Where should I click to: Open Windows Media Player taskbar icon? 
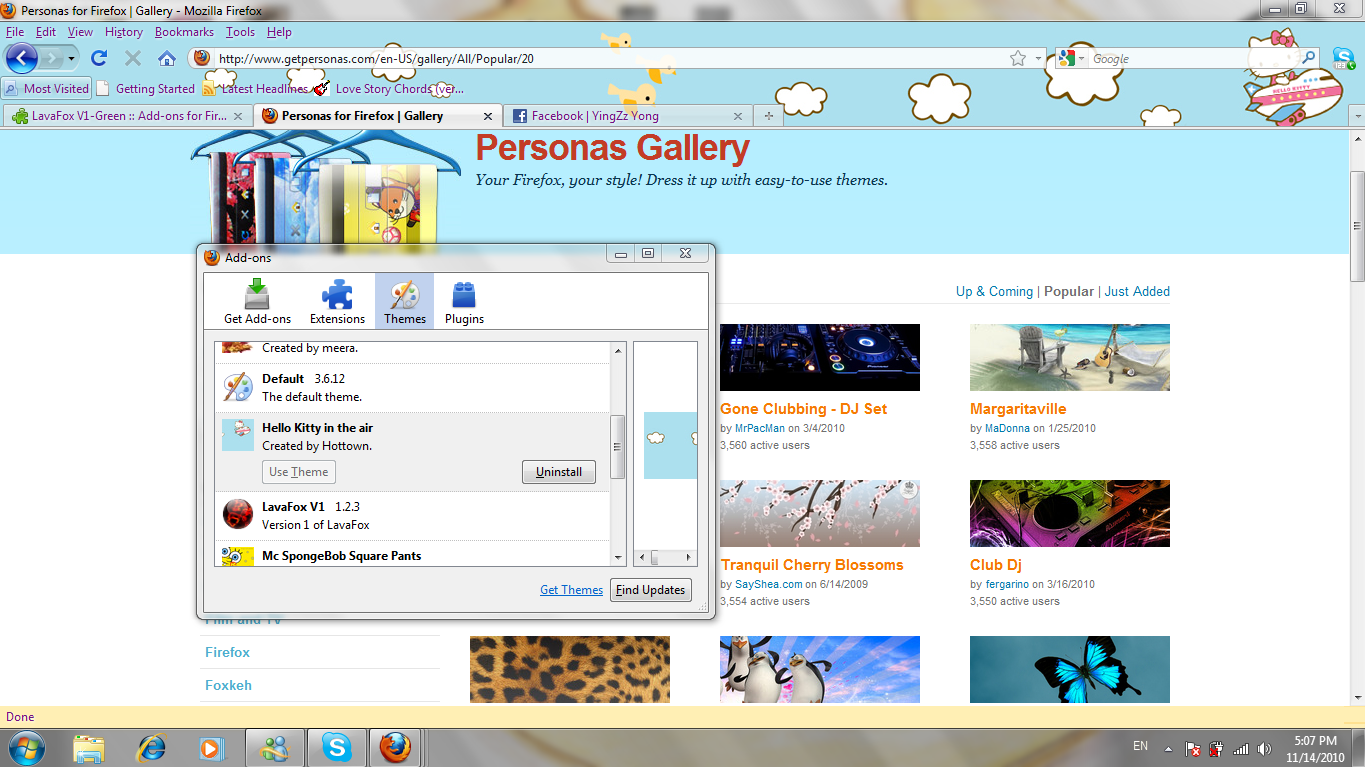212,747
